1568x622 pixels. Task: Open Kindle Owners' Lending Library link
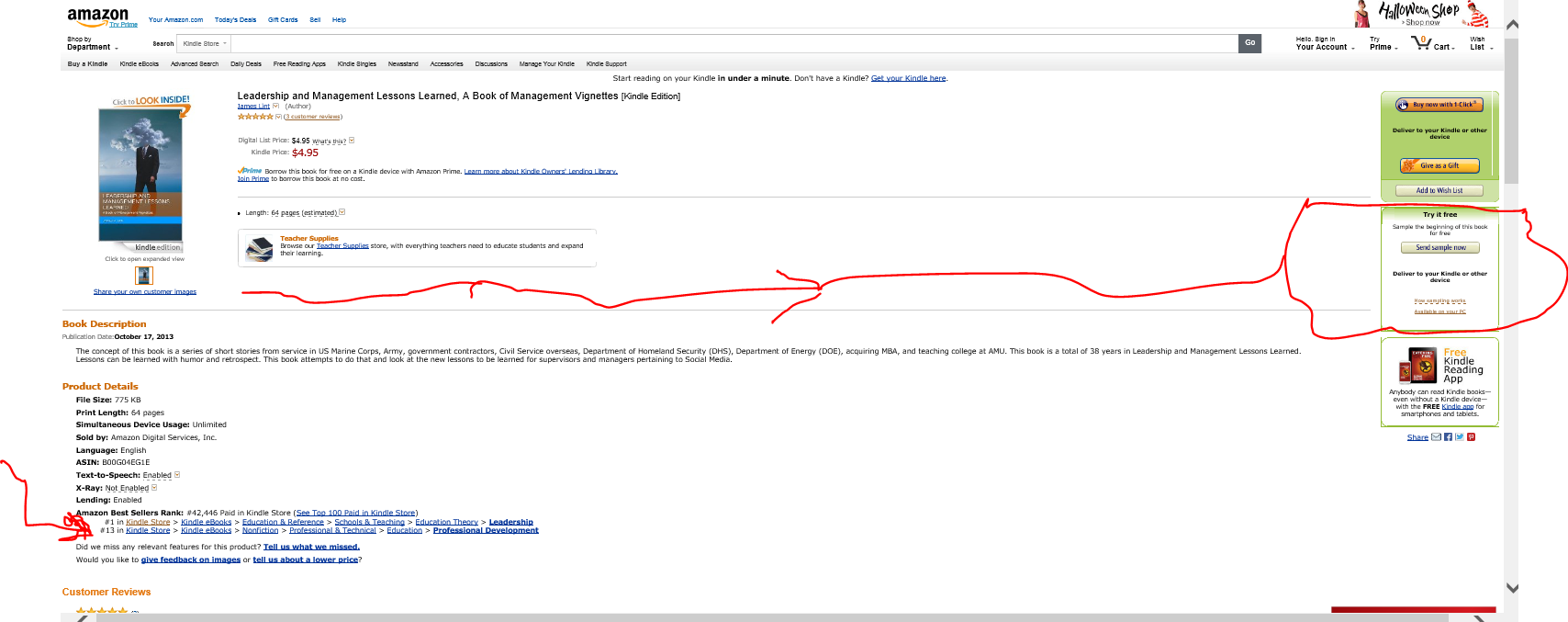pos(541,171)
